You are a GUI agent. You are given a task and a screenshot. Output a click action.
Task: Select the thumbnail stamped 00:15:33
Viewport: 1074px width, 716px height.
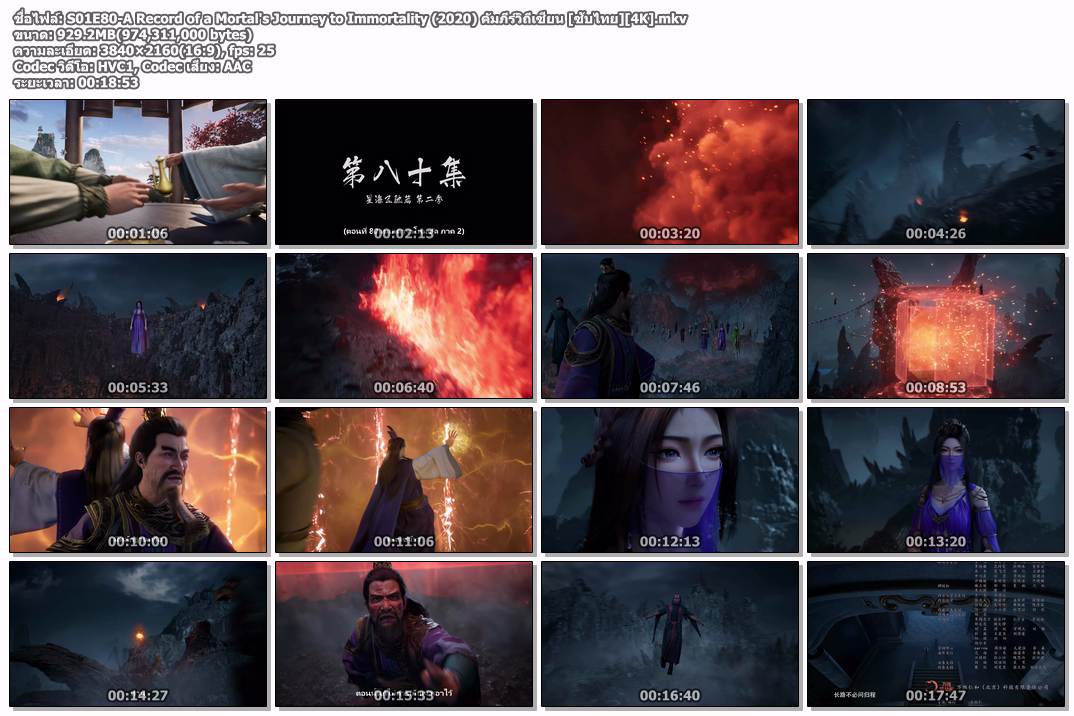404,634
